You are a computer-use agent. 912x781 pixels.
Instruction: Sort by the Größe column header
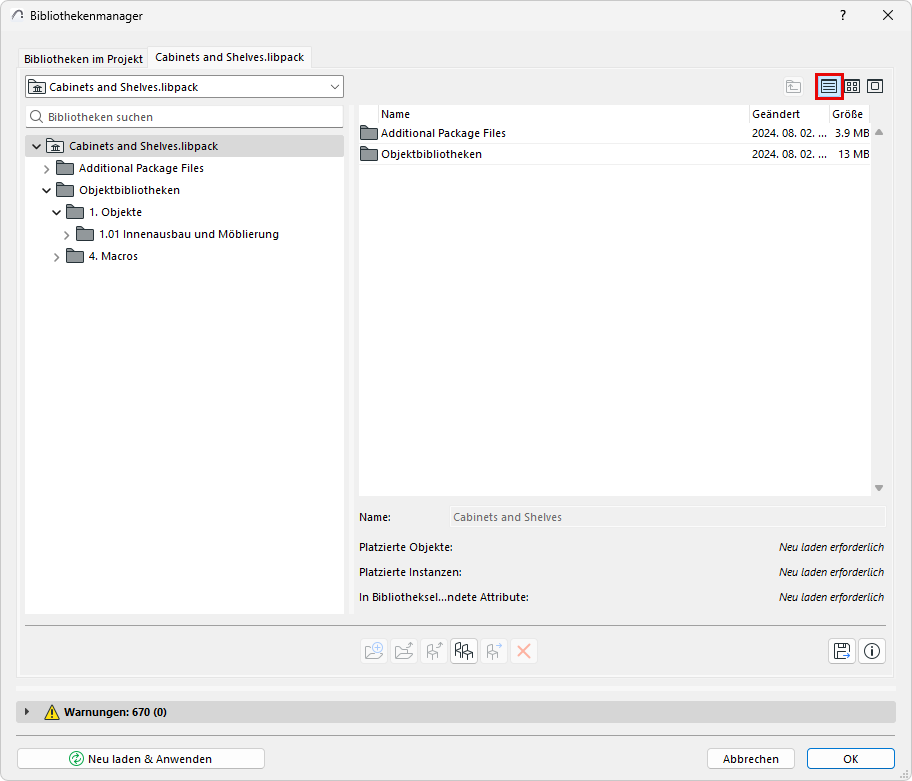(x=849, y=114)
